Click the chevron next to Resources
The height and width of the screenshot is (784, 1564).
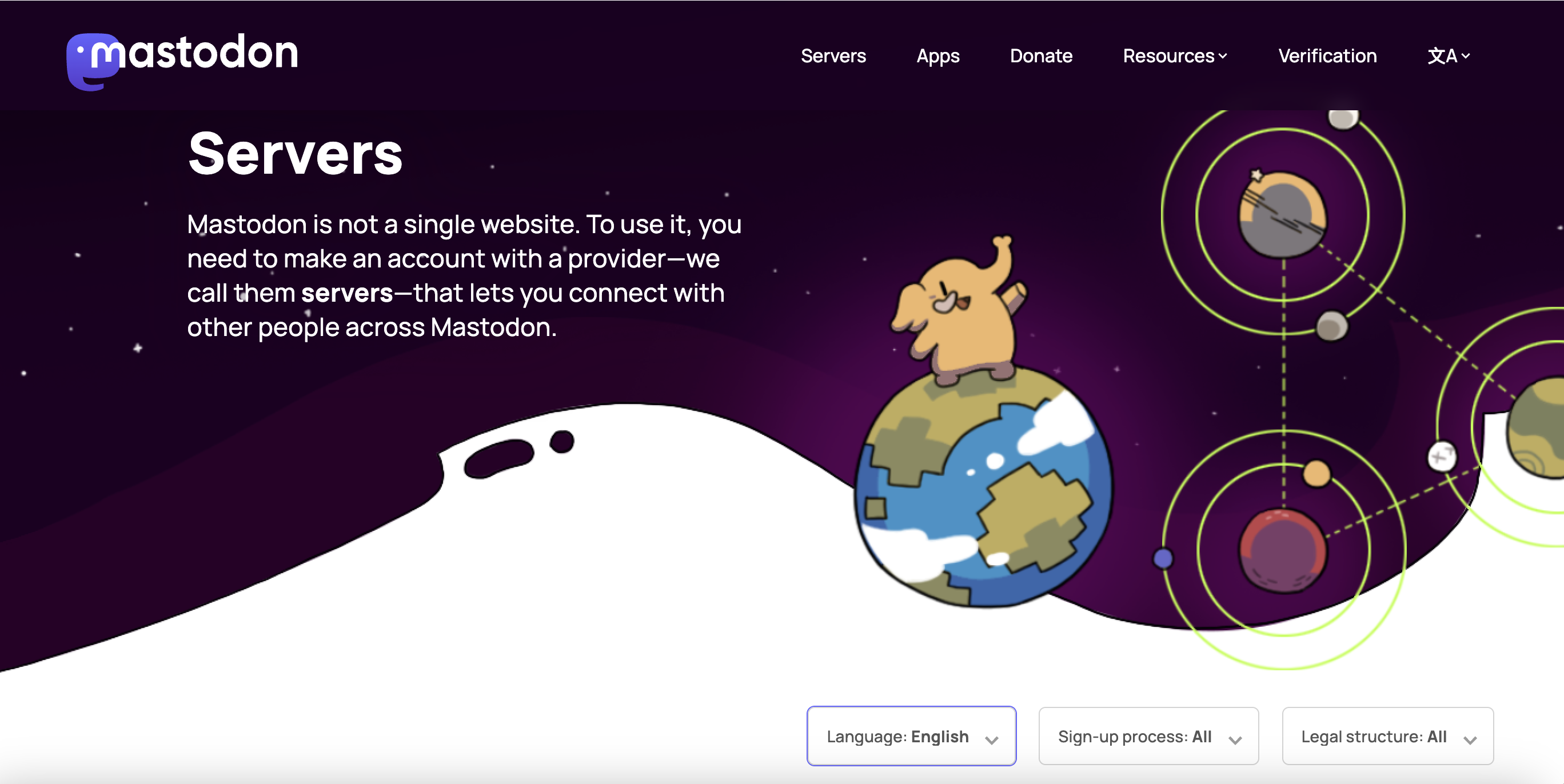pyautogui.click(x=1223, y=57)
